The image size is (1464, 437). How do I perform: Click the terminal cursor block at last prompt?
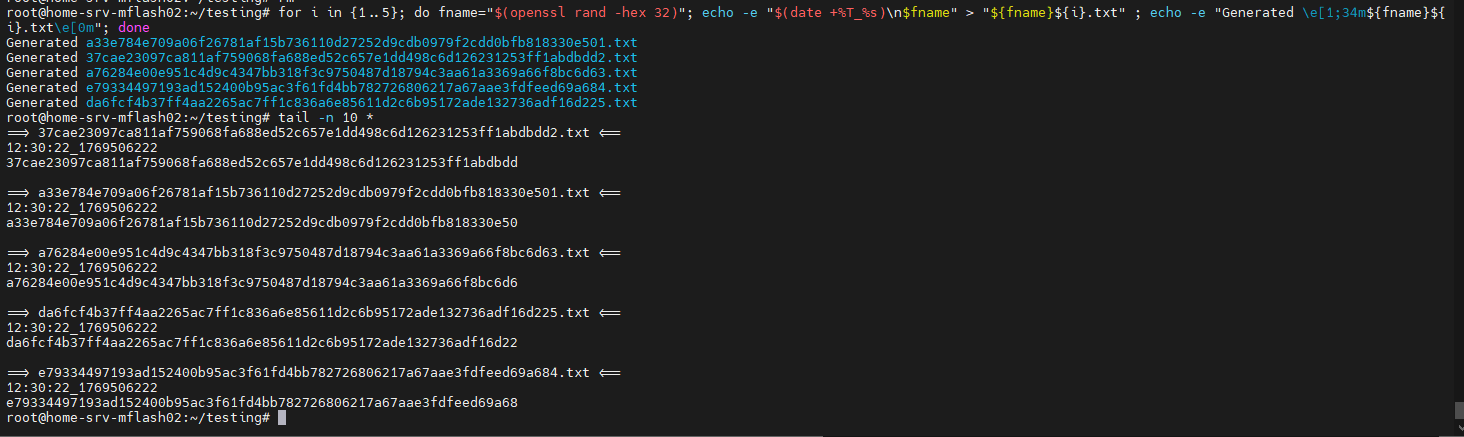tap(282, 417)
